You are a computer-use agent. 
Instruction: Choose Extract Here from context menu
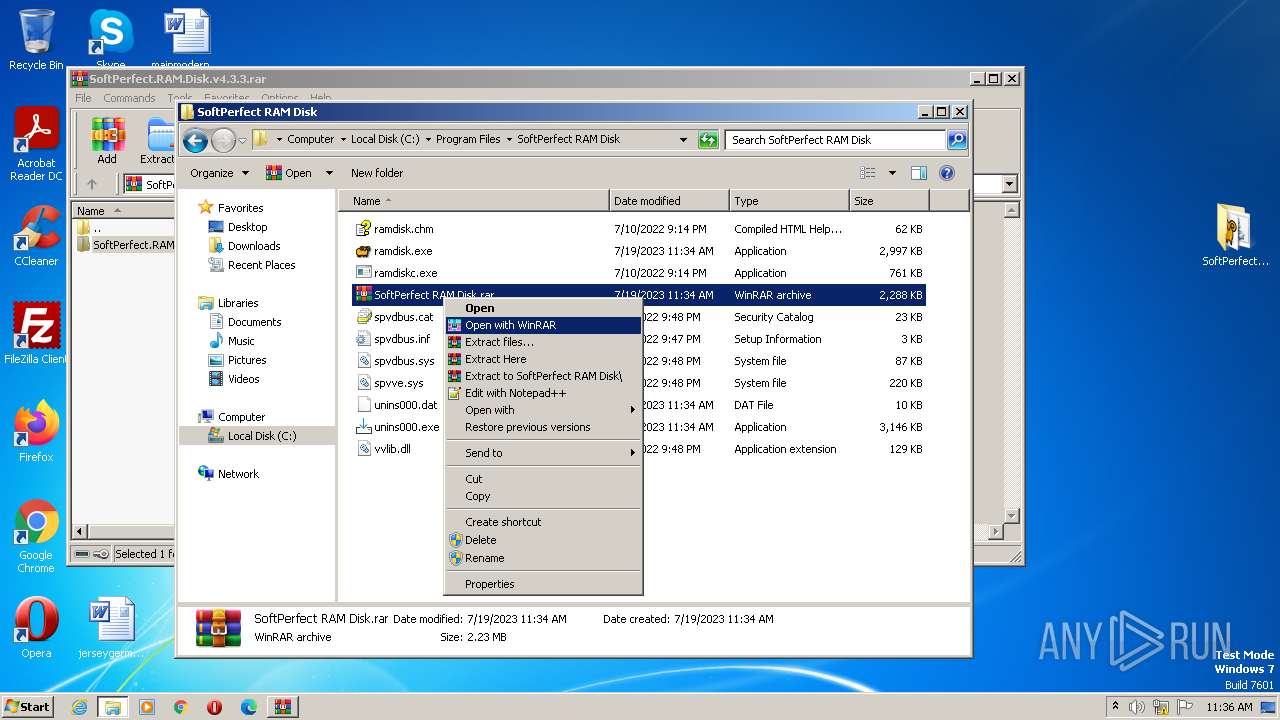pyautogui.click(x=543, y=359)
